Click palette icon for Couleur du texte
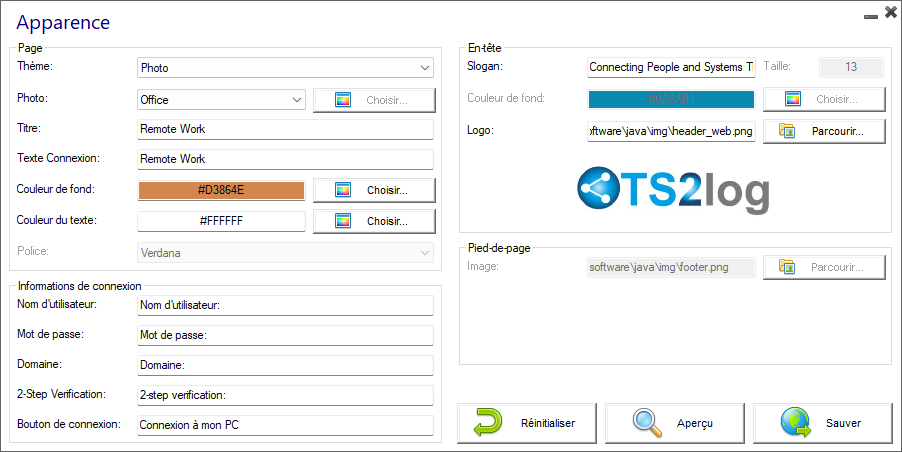Screen dimensions: 902x452 tap(343, 221)
